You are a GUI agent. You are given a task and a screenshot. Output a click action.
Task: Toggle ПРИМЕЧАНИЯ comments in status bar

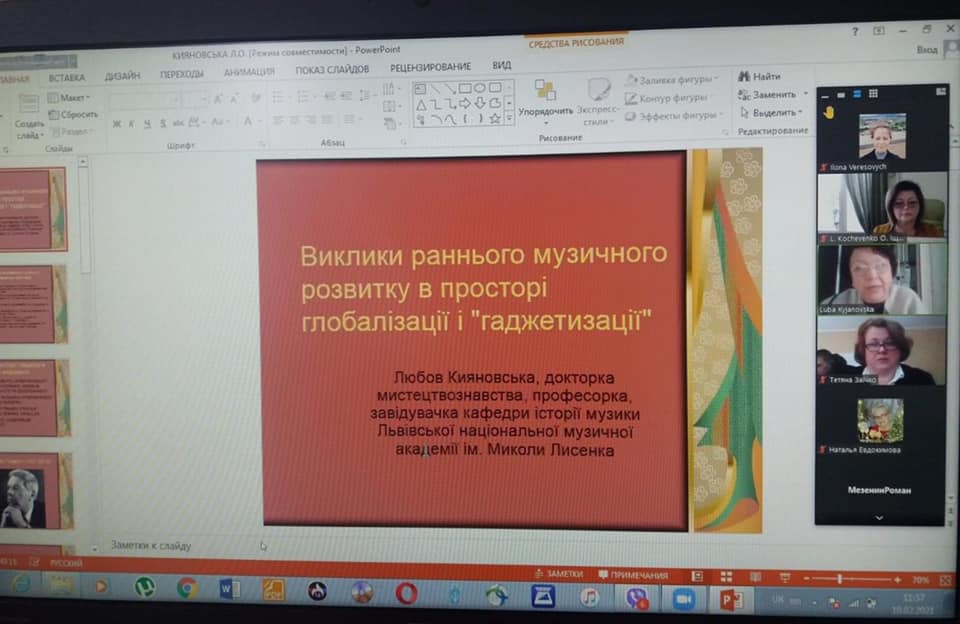click(633, 575)
